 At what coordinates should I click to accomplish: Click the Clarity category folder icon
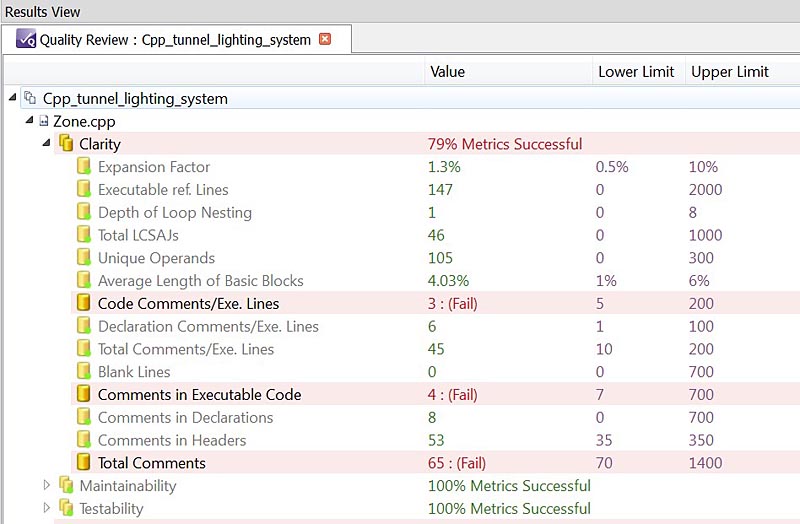(x=66, y=143)
